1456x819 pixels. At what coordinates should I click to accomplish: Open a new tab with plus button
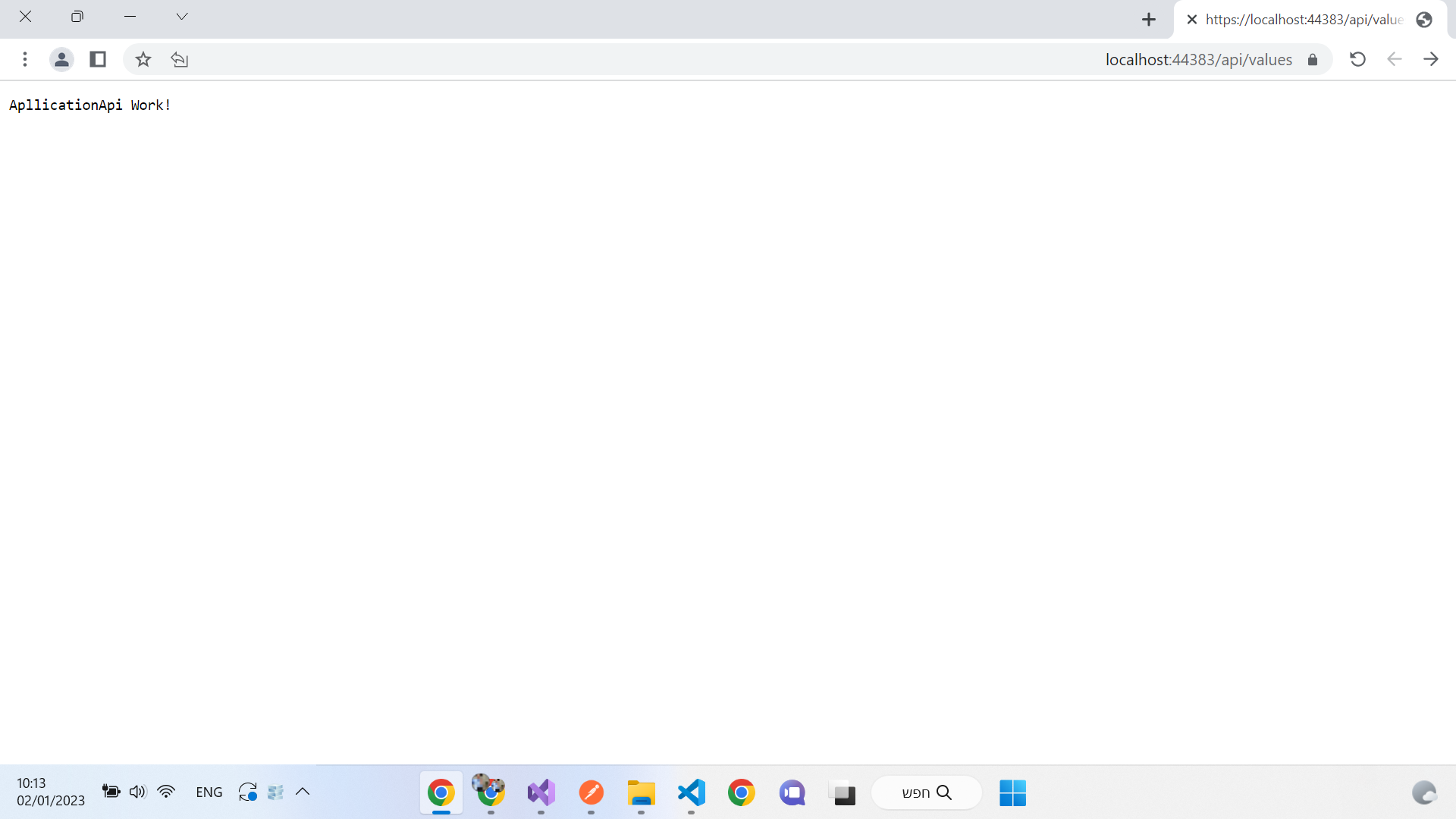tap(1149, 20)
